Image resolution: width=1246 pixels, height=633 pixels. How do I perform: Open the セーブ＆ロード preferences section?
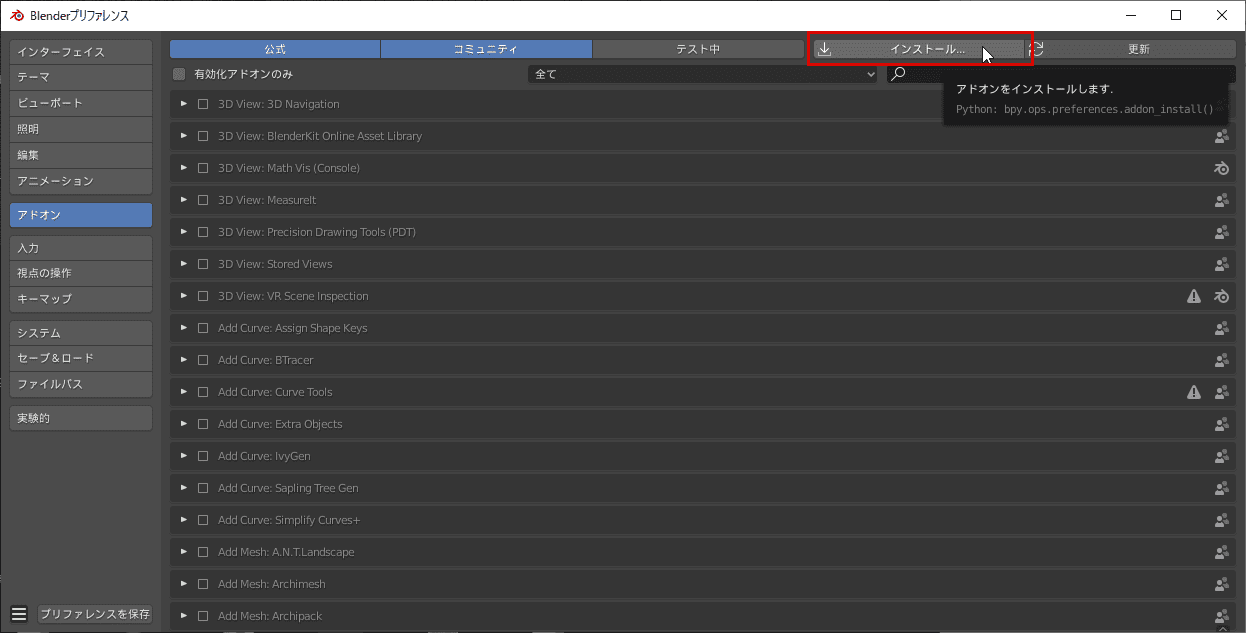point(81,358)
